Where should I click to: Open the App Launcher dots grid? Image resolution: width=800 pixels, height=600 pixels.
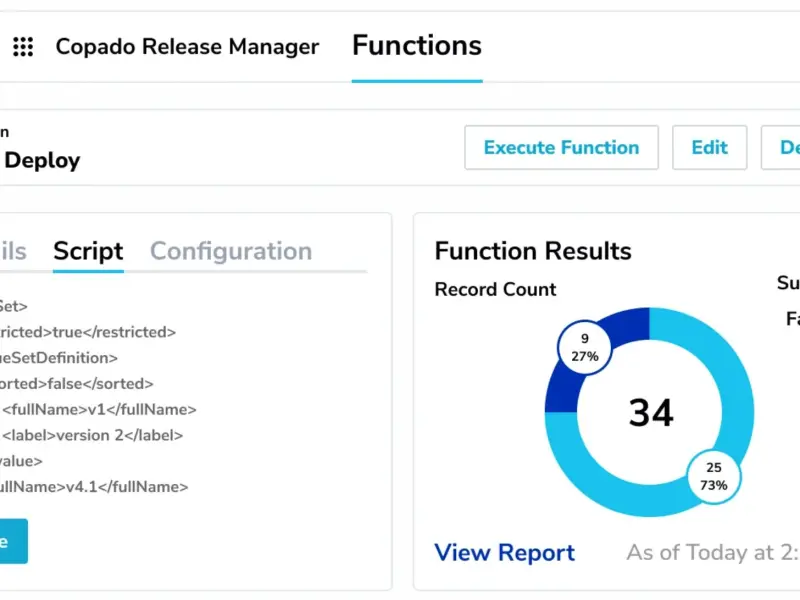(23, 46)
